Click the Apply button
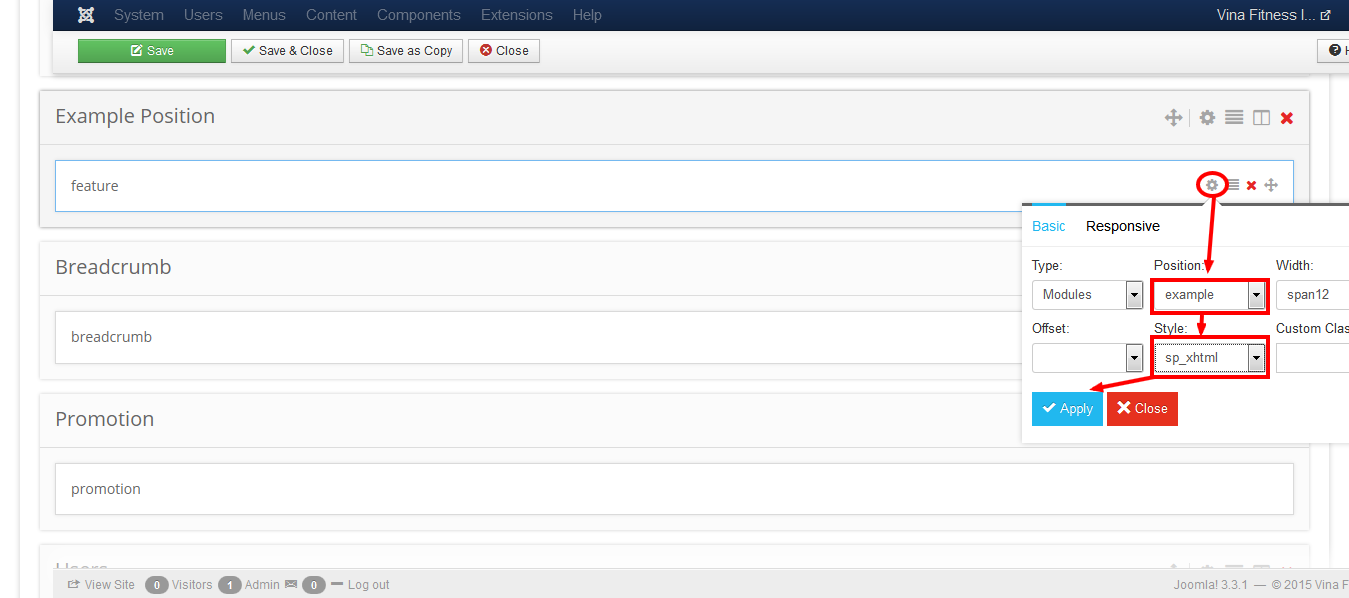 (1067, 408)
